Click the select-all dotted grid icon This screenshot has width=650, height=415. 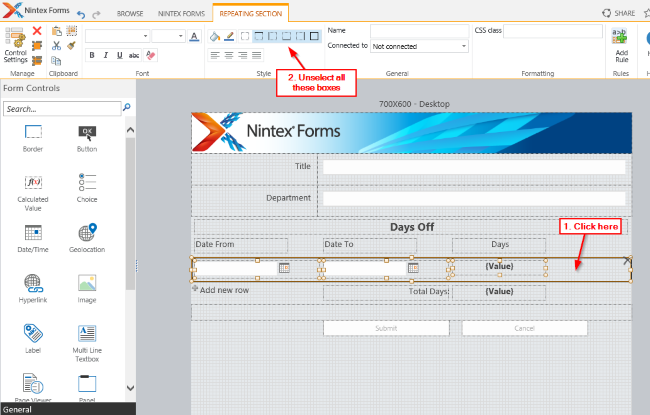point(72,31)
